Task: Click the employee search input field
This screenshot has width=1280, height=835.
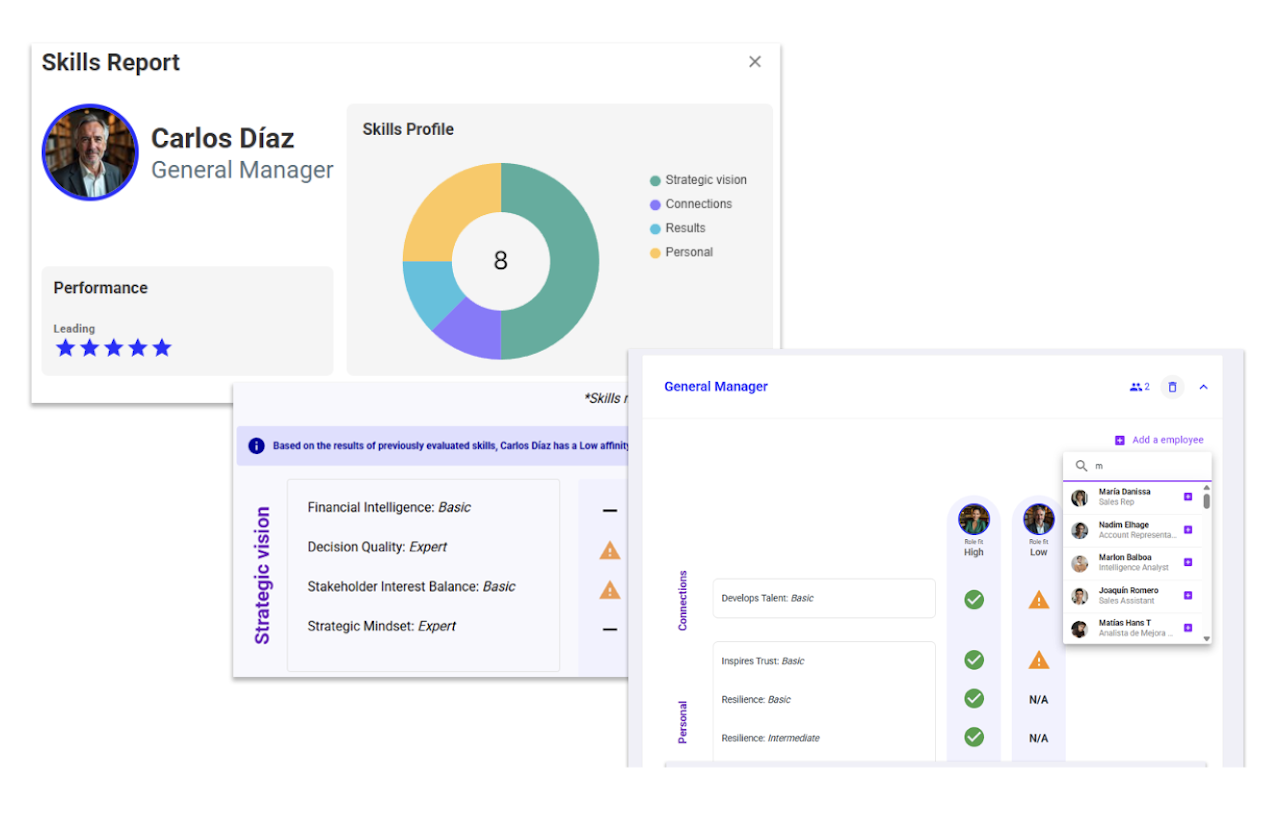Action: 1145,466
